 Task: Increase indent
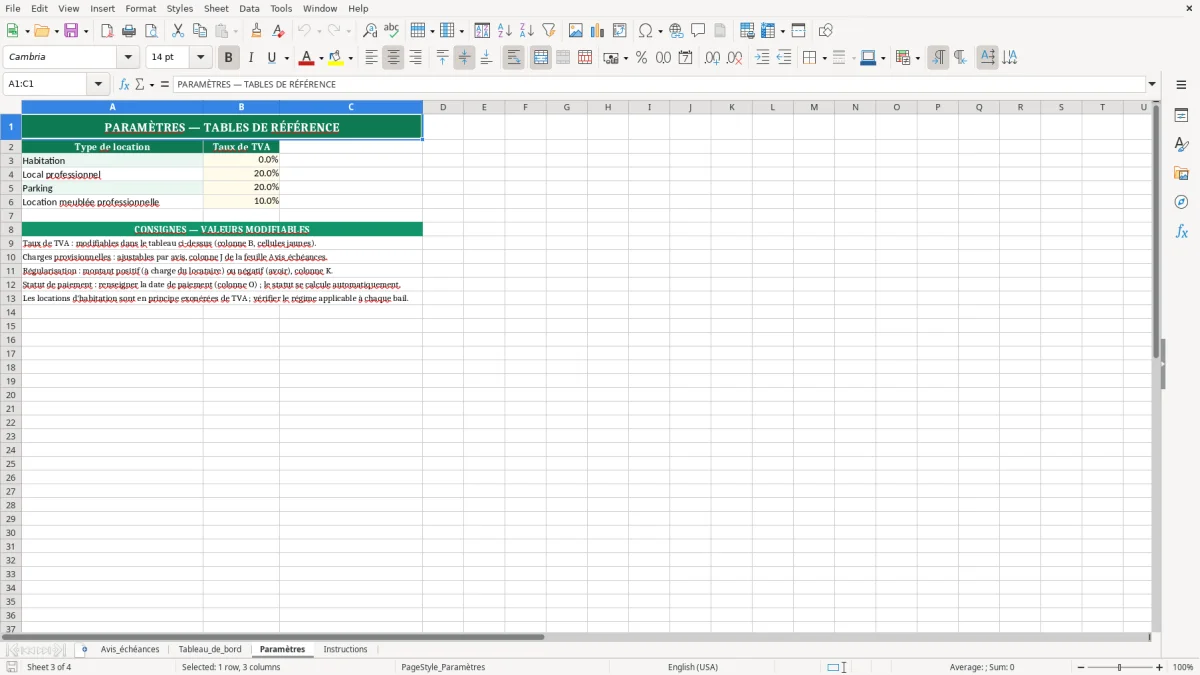[x=762, y=58]
